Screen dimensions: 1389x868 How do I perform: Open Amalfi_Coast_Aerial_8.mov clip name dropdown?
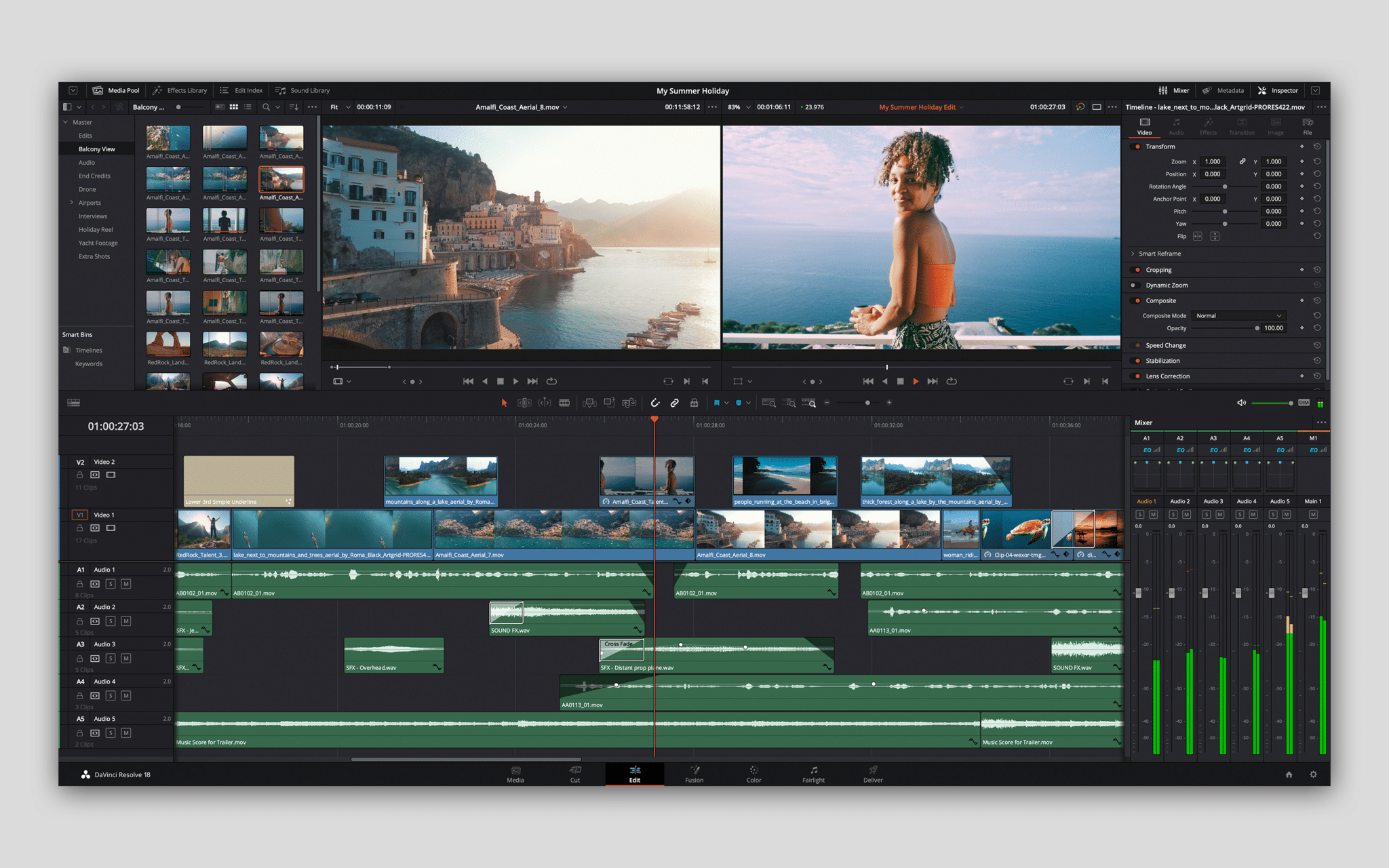[x=522, y=107]
